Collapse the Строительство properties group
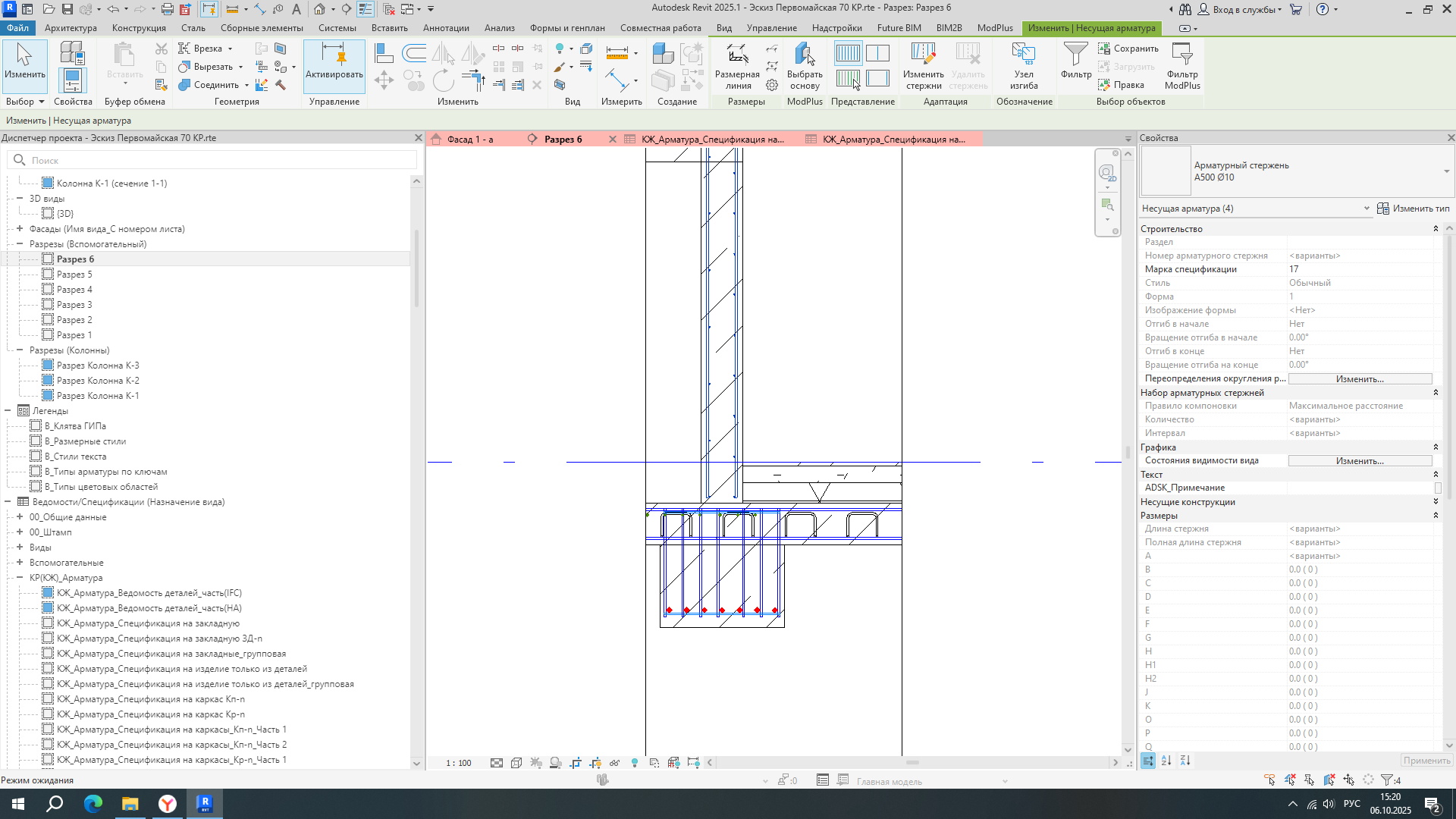 pos(1435,229)
